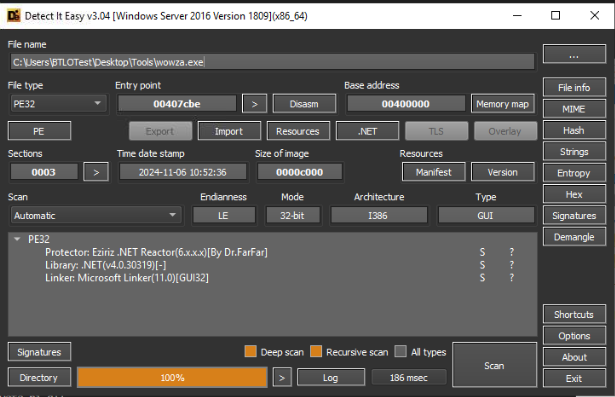Click the Detect It Easy app icon

coord(13,16)
